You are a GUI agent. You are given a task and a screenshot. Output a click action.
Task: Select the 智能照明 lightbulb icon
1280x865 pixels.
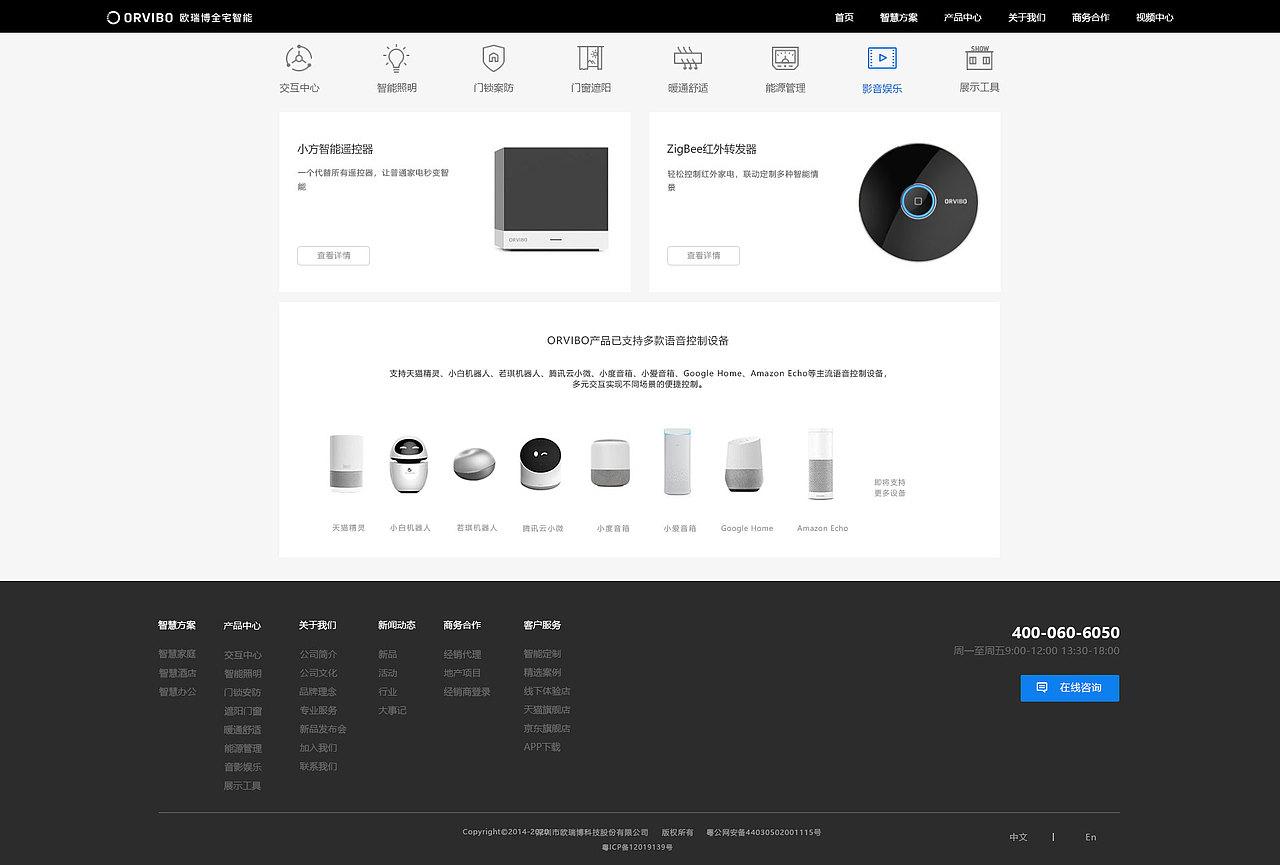[x=396, y=58]
